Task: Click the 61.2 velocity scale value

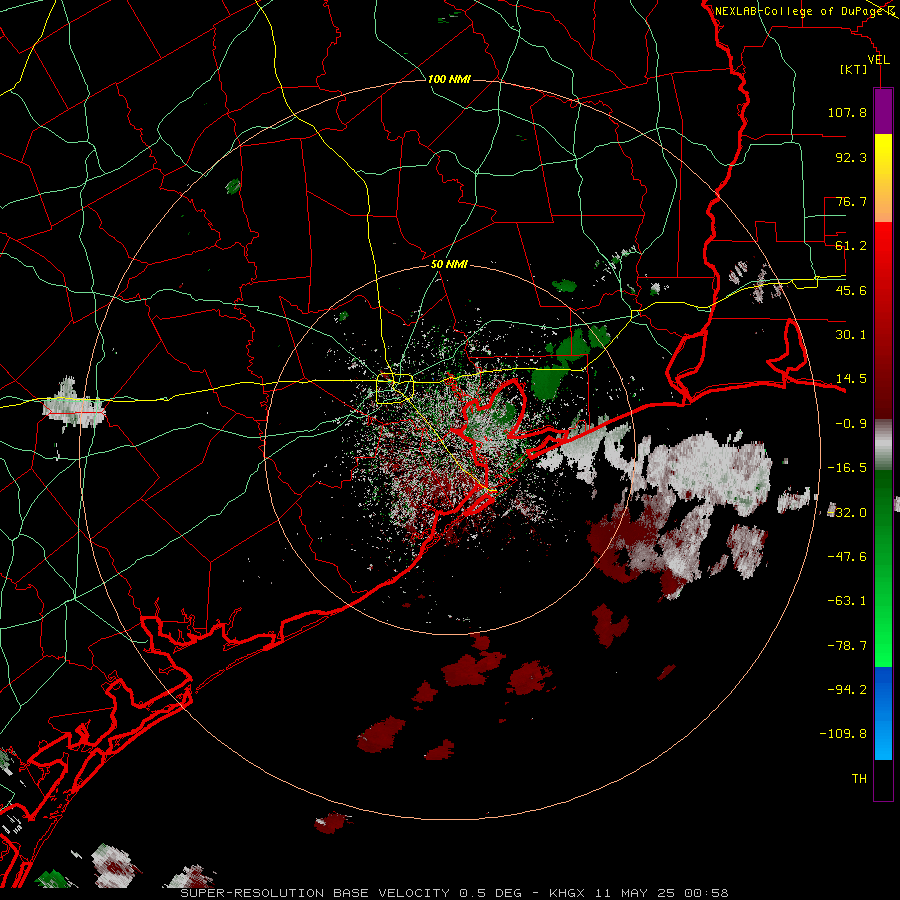Action: coord(851,246)
